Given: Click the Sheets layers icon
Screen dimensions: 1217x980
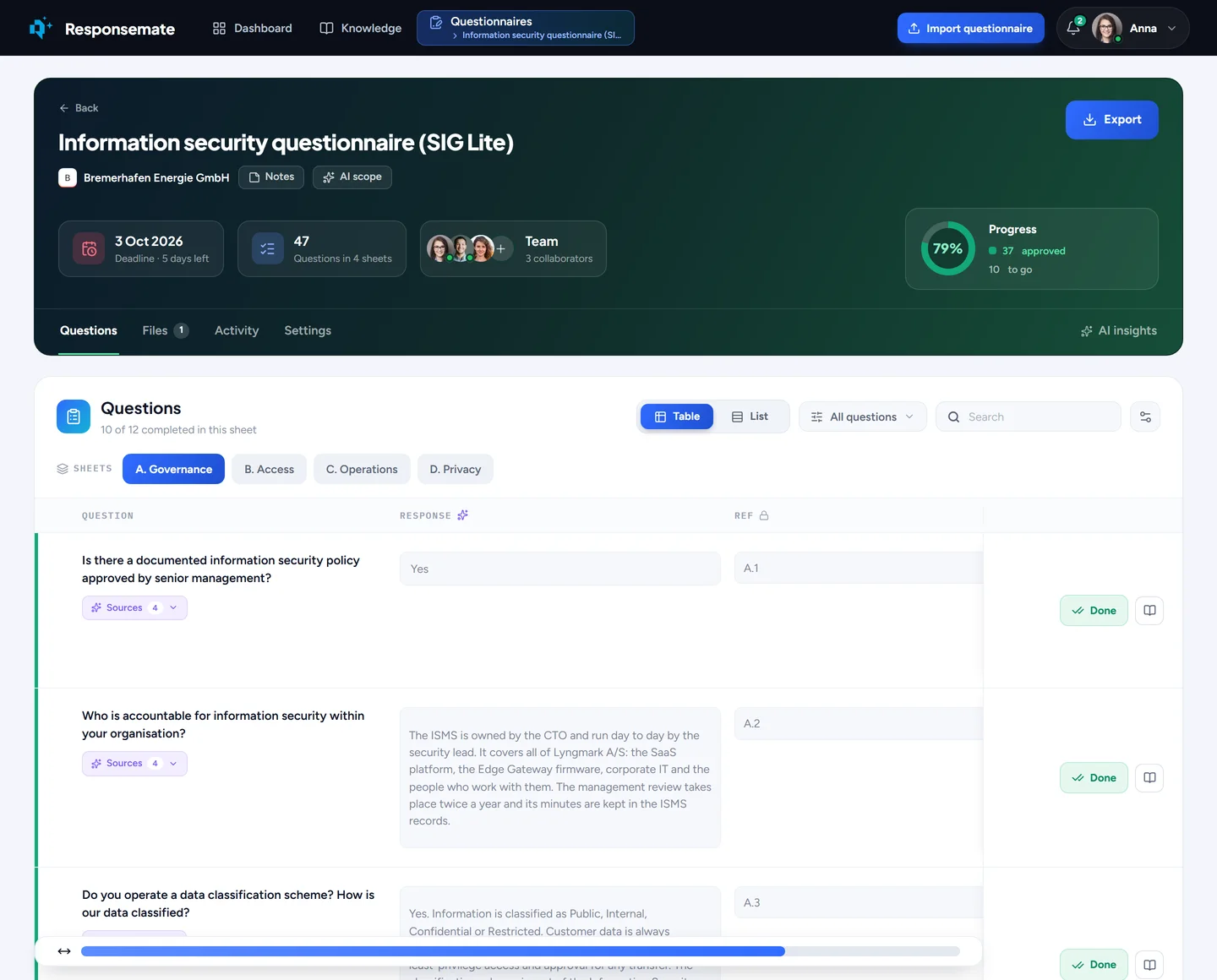Looking at the screenshot, I should tap(63, 469).
